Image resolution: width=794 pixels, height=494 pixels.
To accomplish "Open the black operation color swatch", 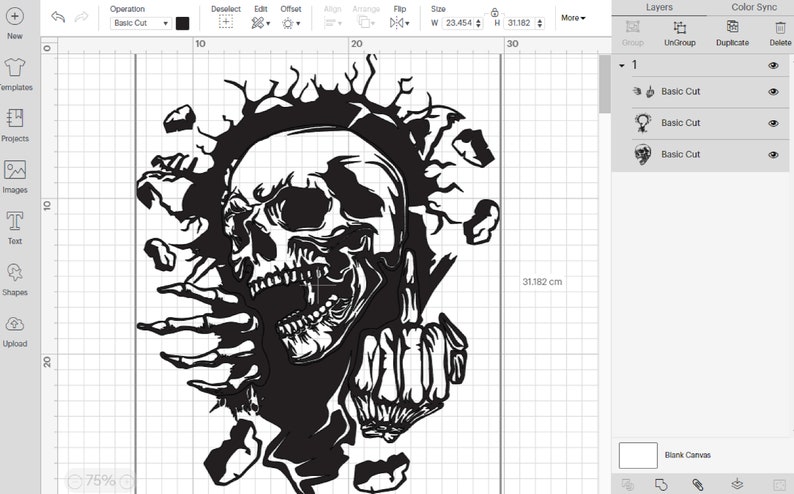I will (182, 23).
